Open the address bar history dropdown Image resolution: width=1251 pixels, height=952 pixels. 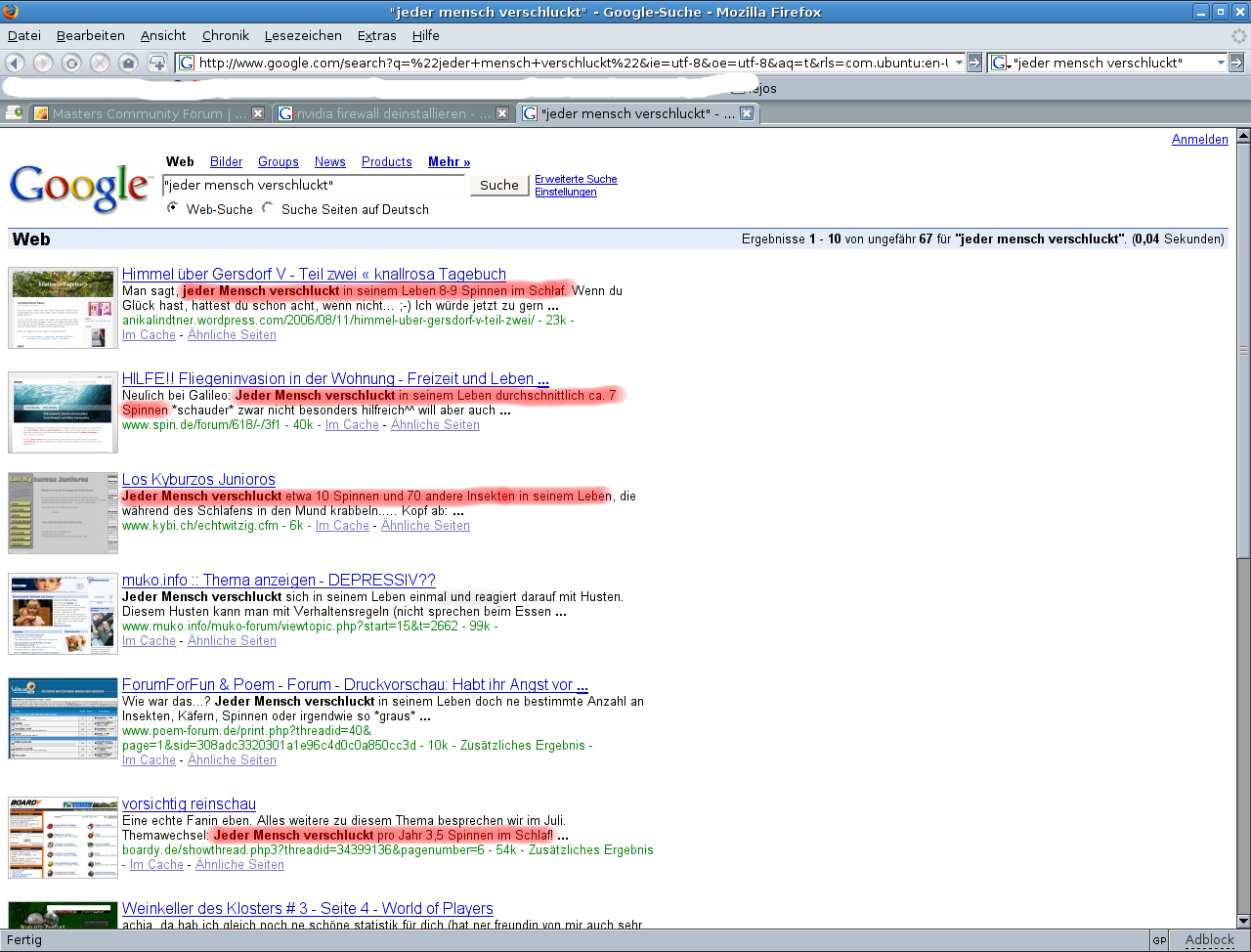(959, 63)
